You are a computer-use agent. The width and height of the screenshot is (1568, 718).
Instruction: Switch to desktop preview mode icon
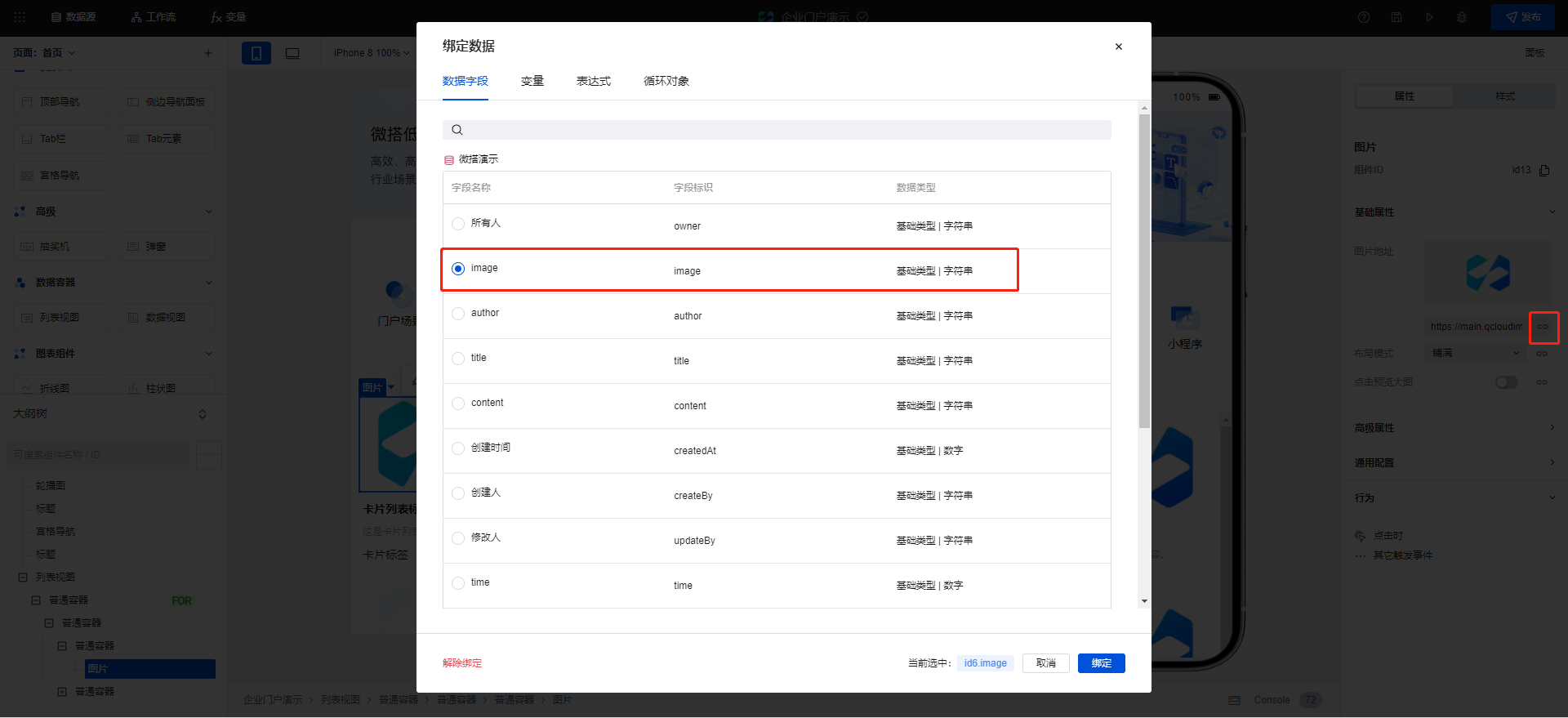point(292,53)
